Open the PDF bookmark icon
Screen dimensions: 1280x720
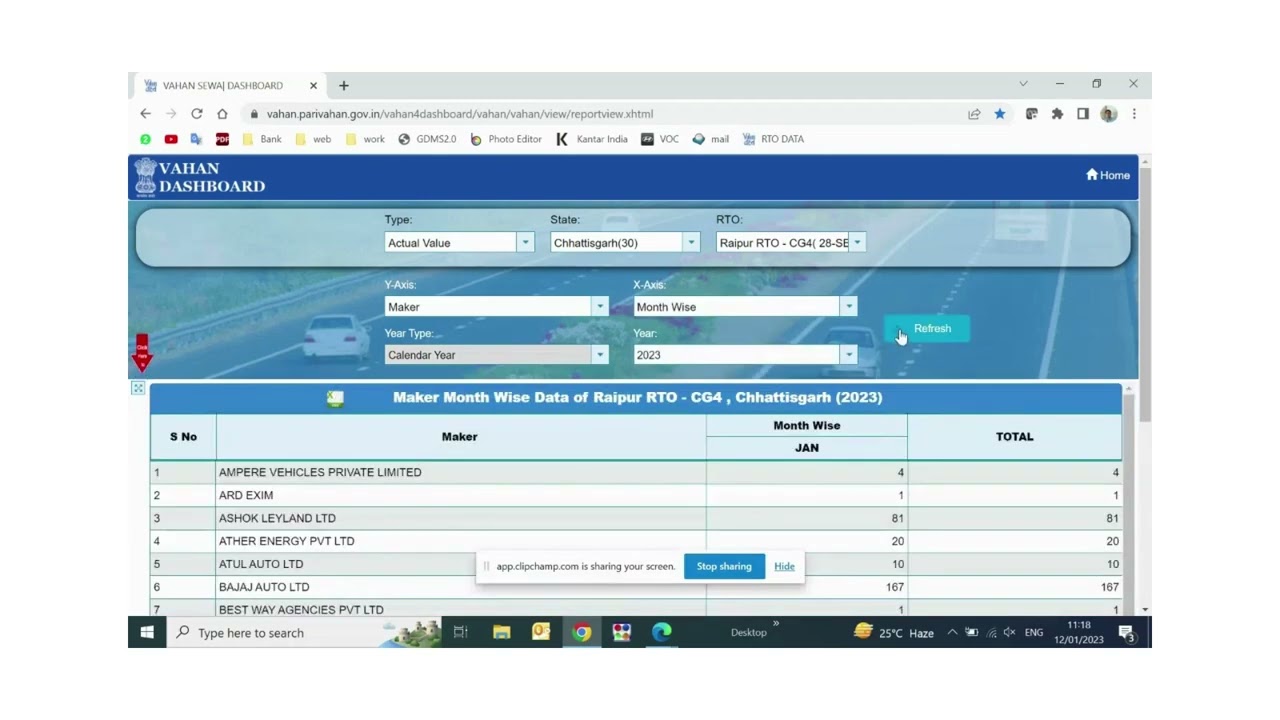[222, 139]
